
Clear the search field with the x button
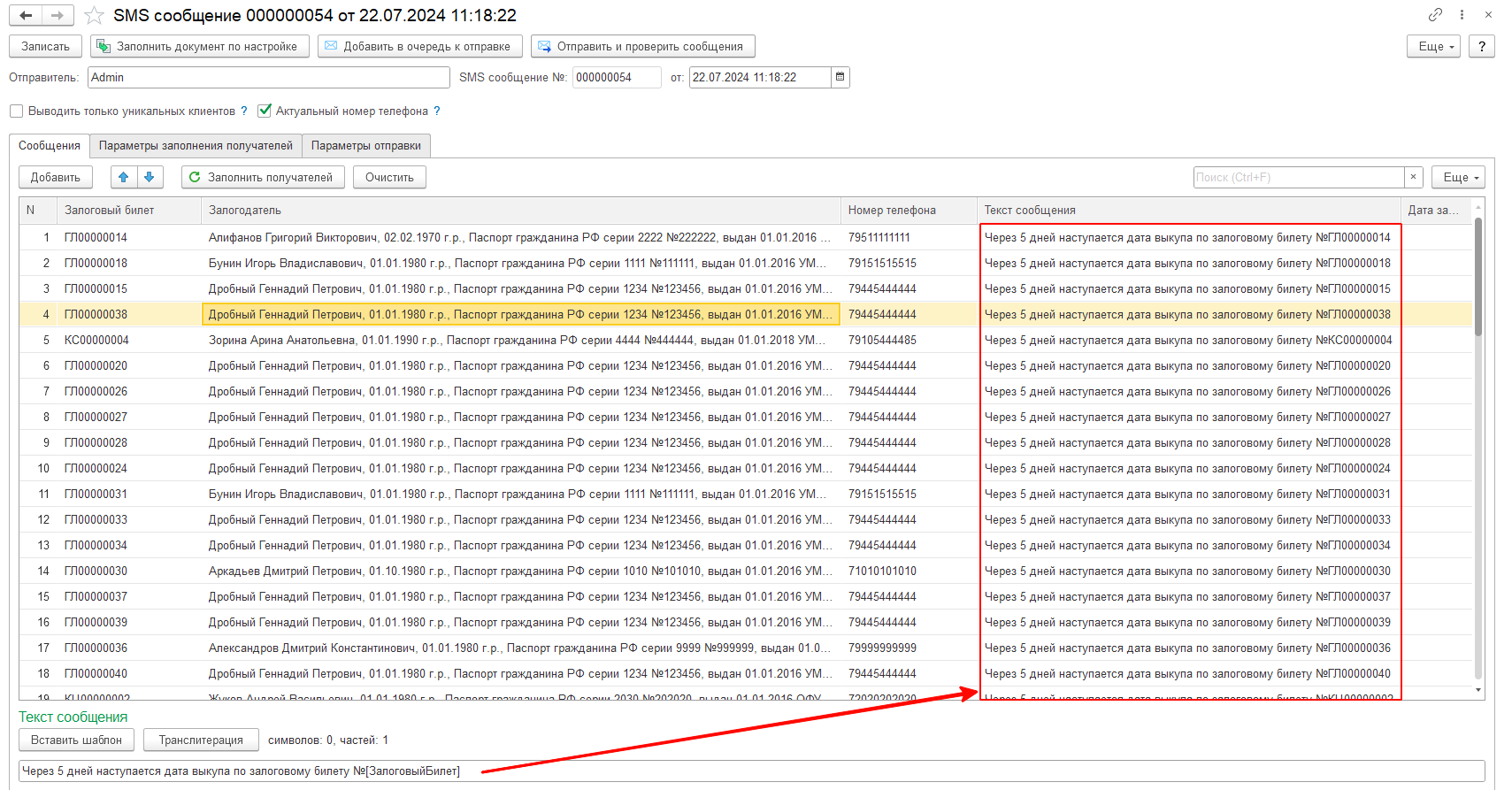click(1414, 177)
